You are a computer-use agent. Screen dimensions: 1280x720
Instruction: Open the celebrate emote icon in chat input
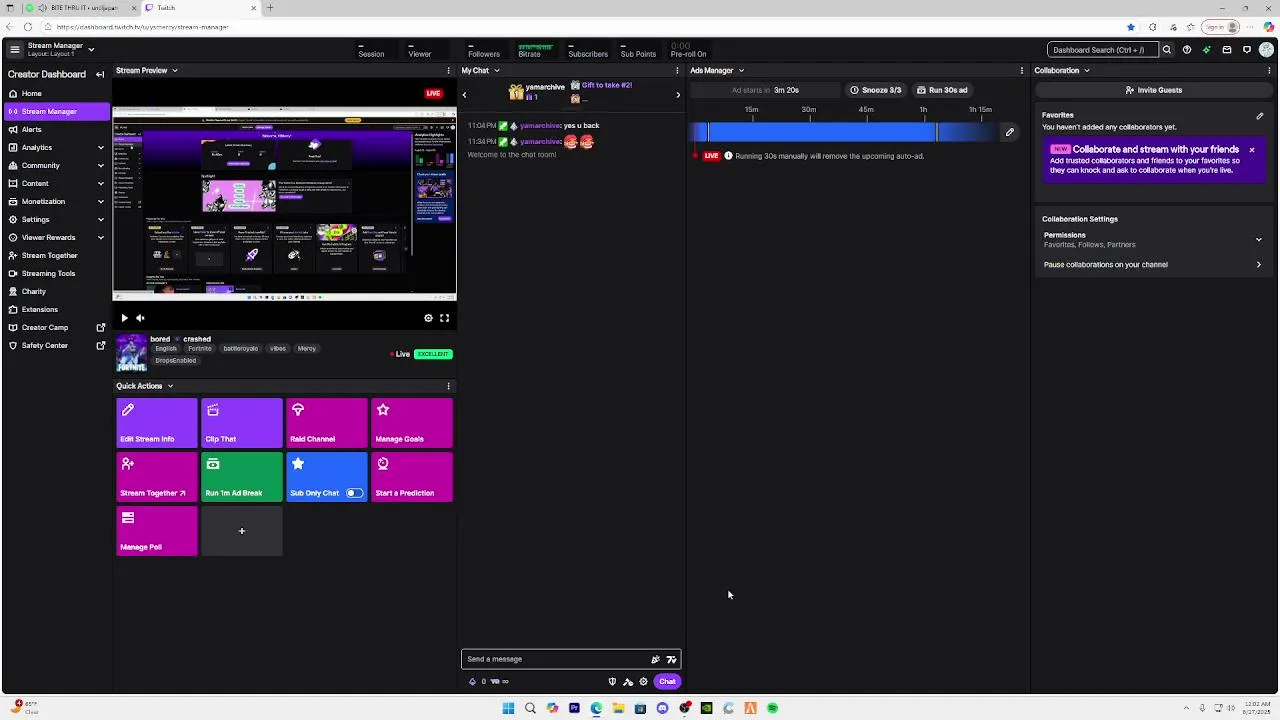pyautogui.click(x=655, y=659)
